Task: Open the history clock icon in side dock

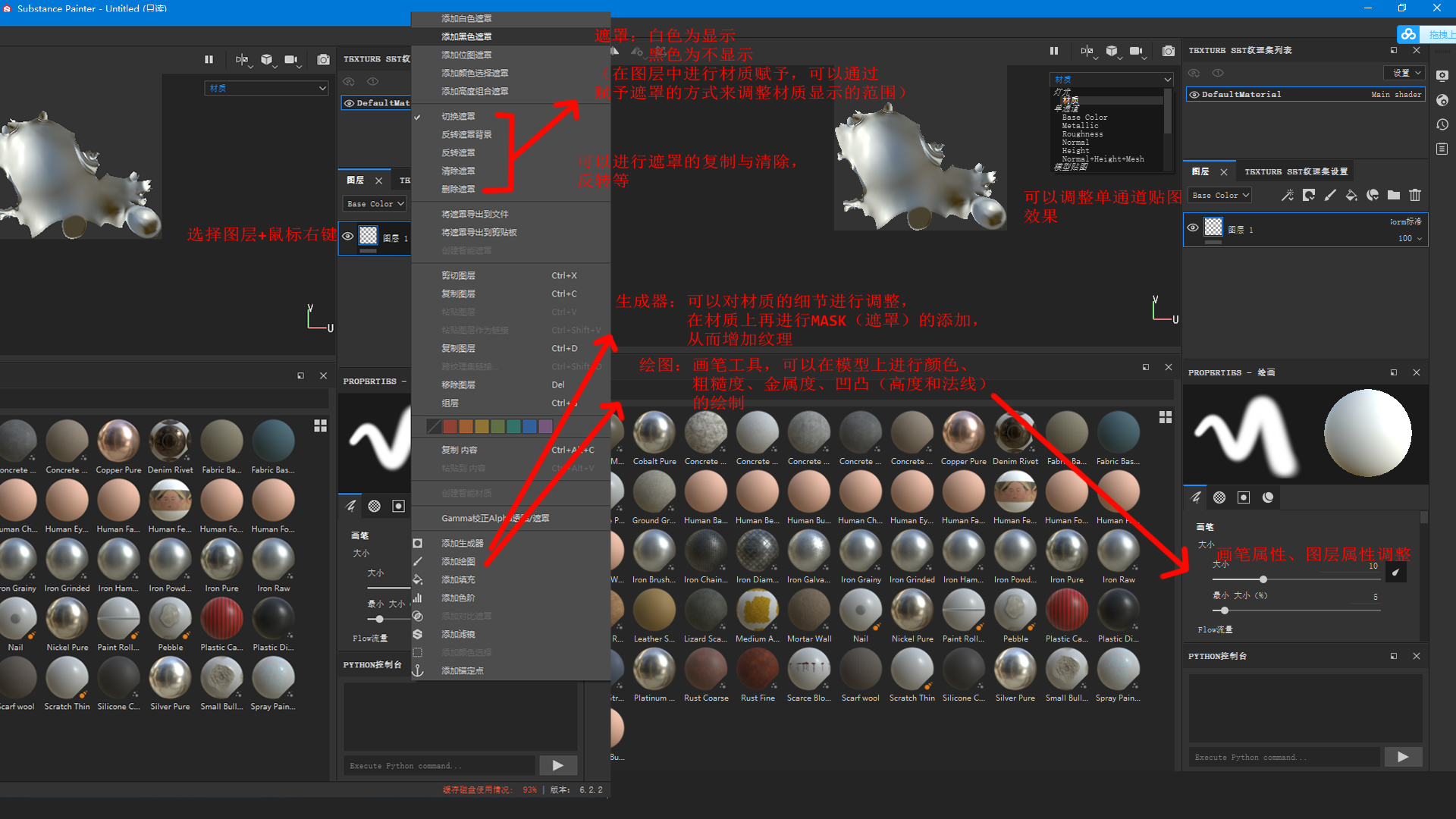Action: coord(1442,124)
